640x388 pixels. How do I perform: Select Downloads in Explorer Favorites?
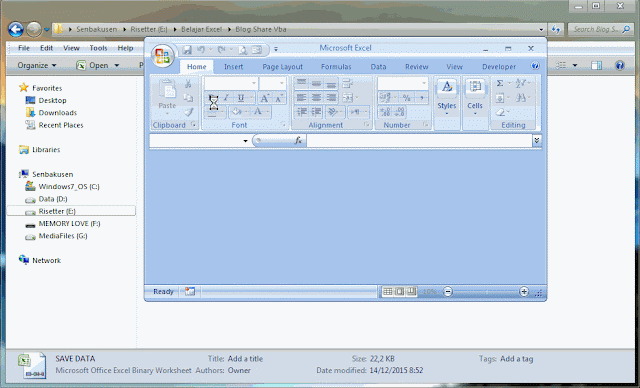tap(58, 113)
